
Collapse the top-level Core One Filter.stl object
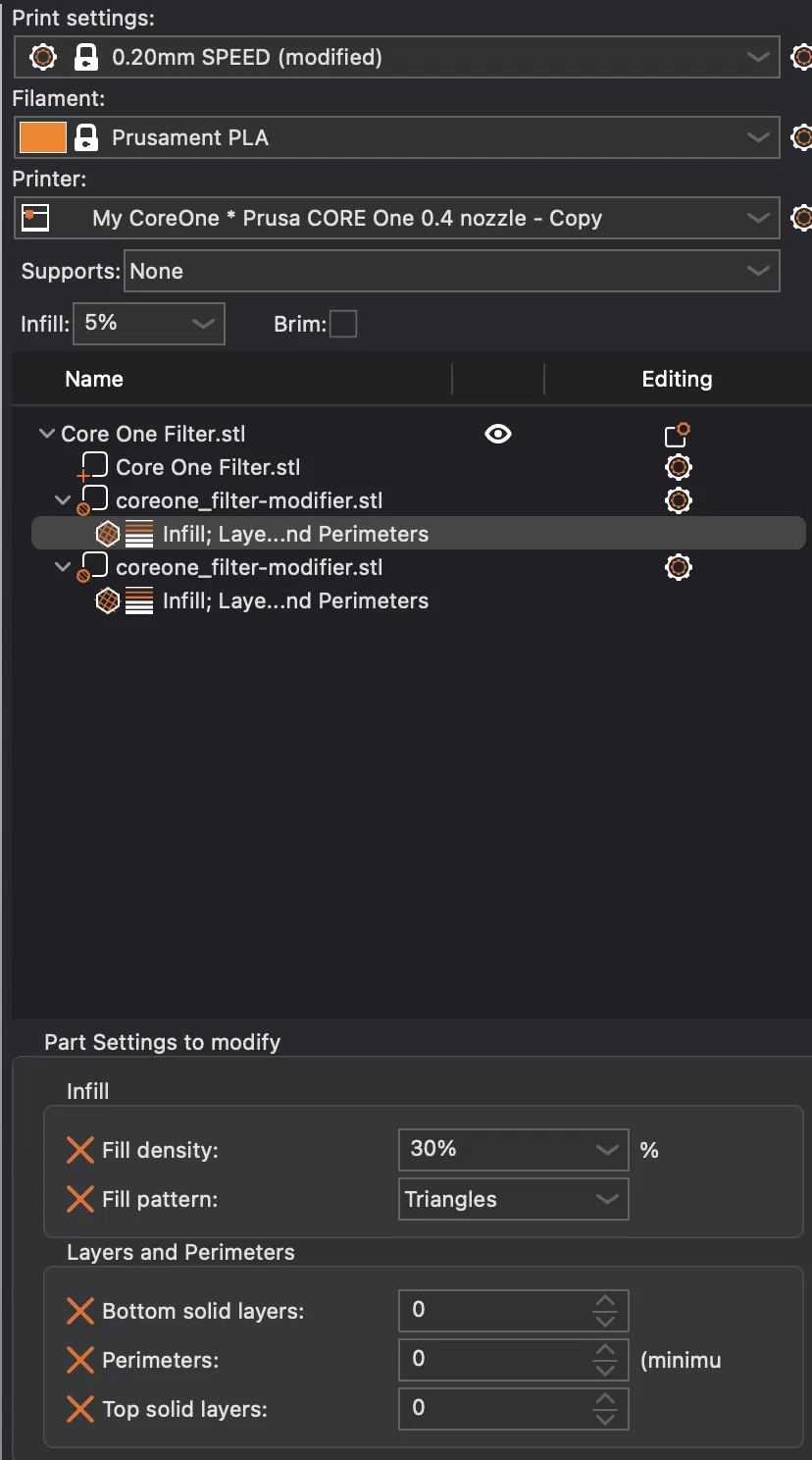tap(46, 434)
